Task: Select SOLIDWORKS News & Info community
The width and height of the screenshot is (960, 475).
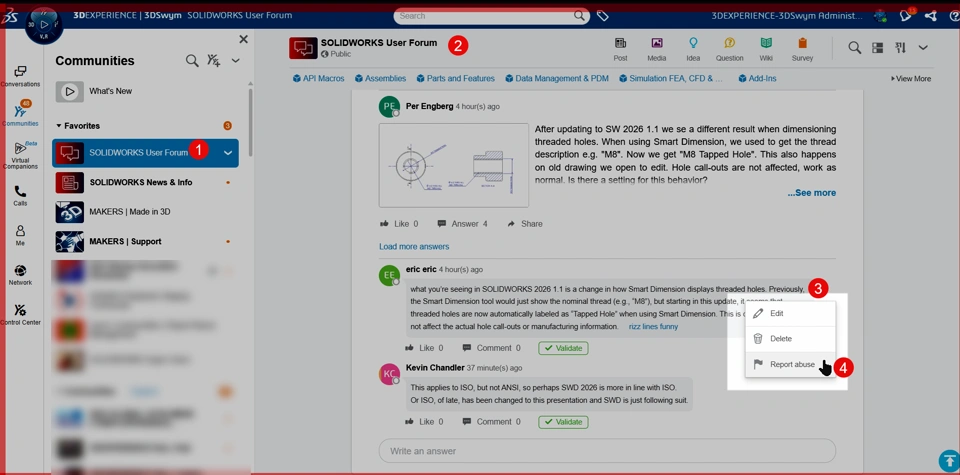Action: [x=145, y=182]
